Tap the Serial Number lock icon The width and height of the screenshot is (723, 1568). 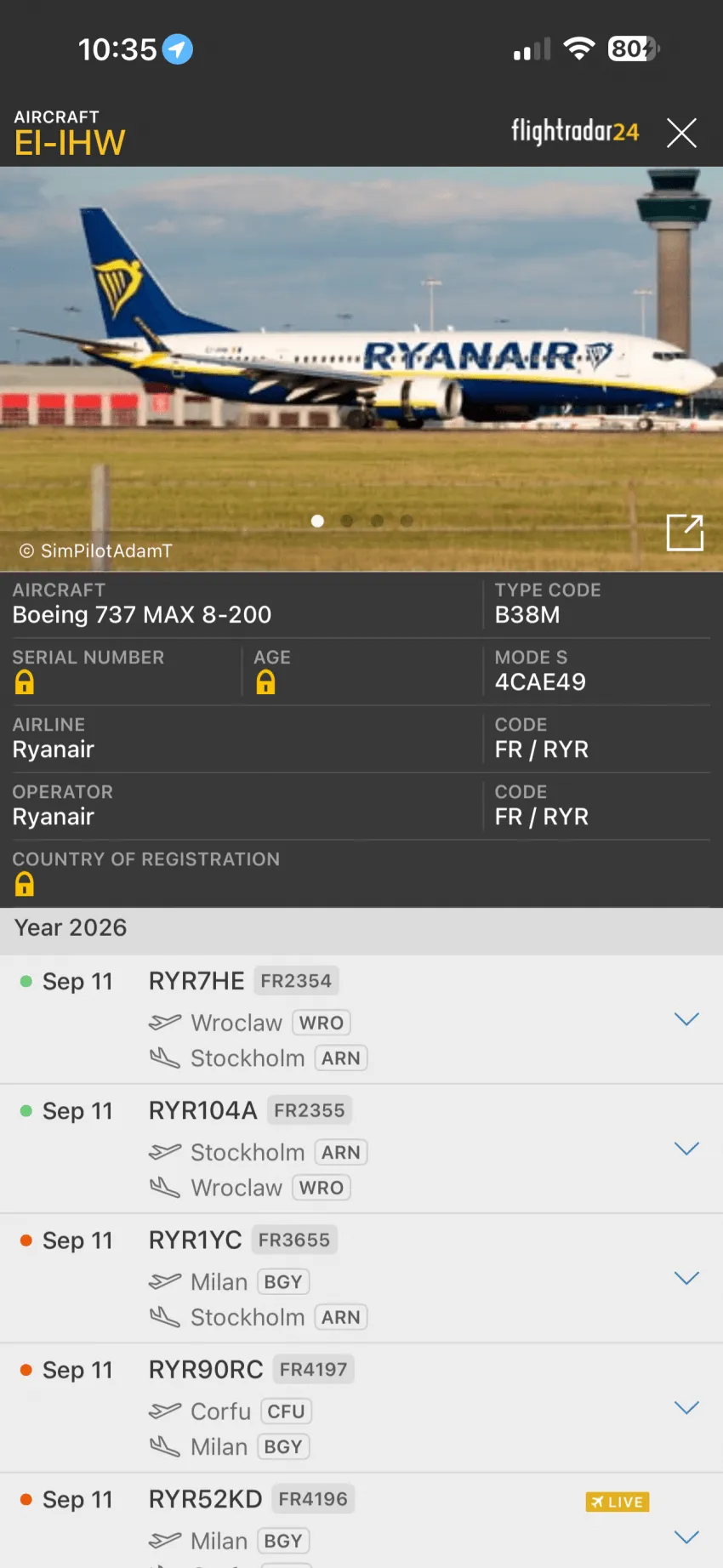click(x=25, y=682)
